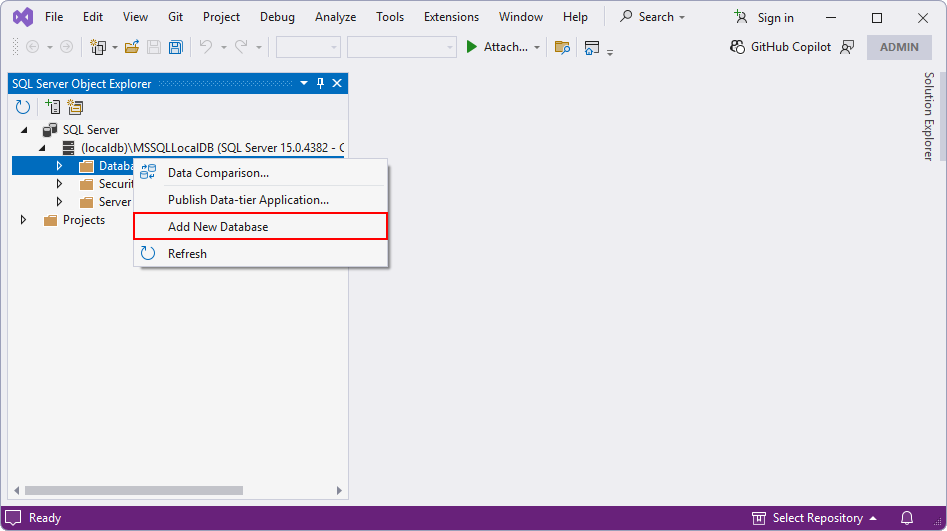Click the scroll right arrow in explorer

[339, 491]
